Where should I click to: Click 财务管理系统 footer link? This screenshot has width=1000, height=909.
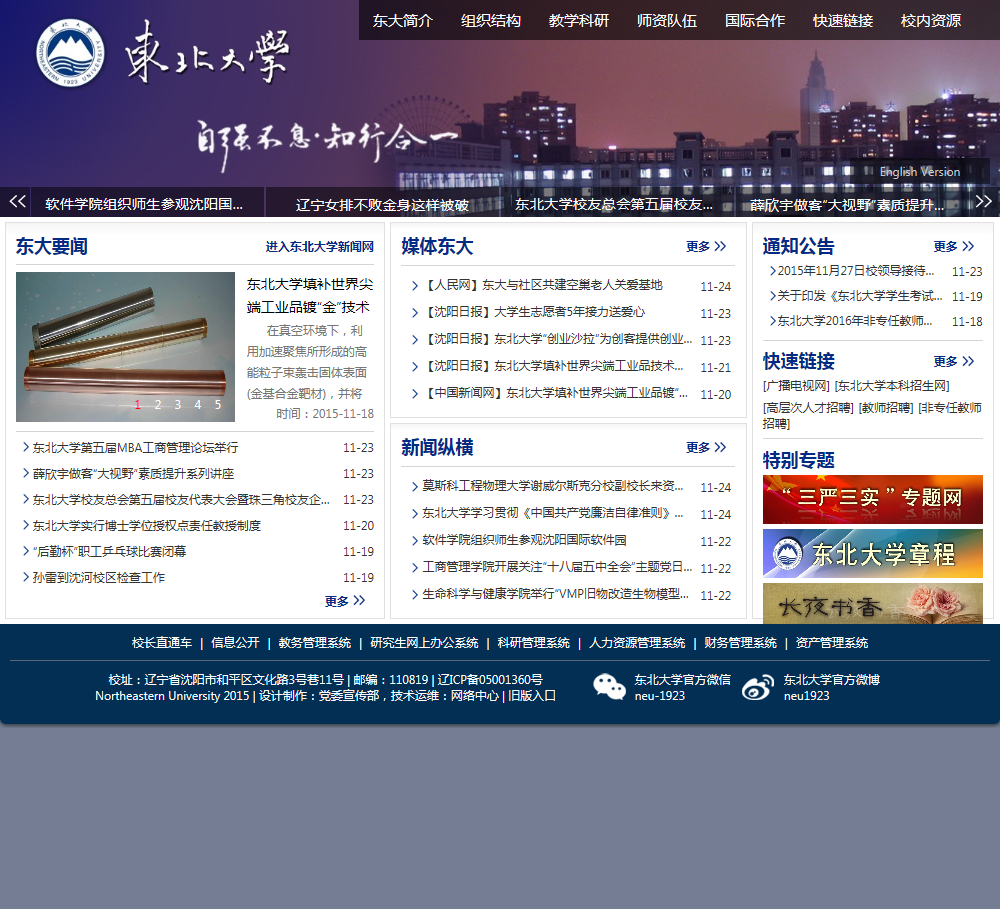(740, 643)
